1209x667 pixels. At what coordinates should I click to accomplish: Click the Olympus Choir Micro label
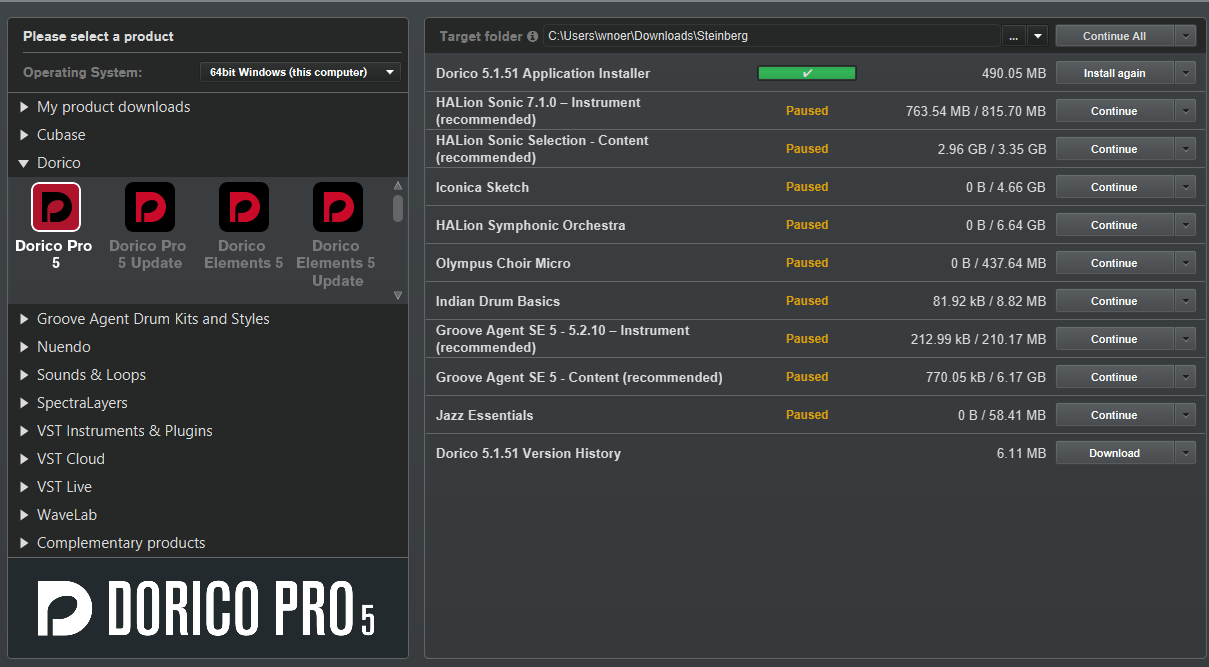[x=503, y=263]
